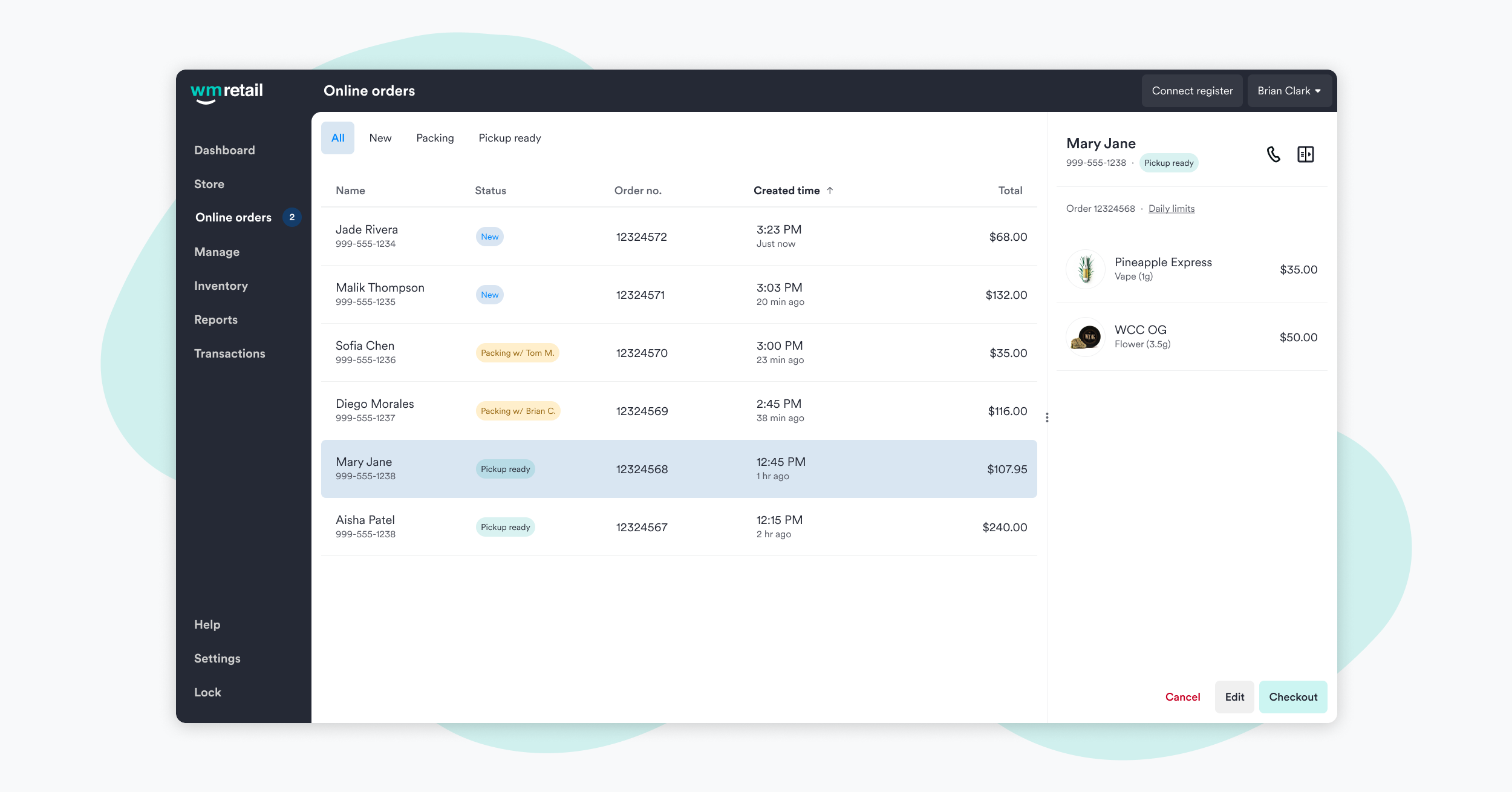Viewport: 1512px width, 792px height.
Task: Select Jade Rivera's order row
Action: click(679, 237)
